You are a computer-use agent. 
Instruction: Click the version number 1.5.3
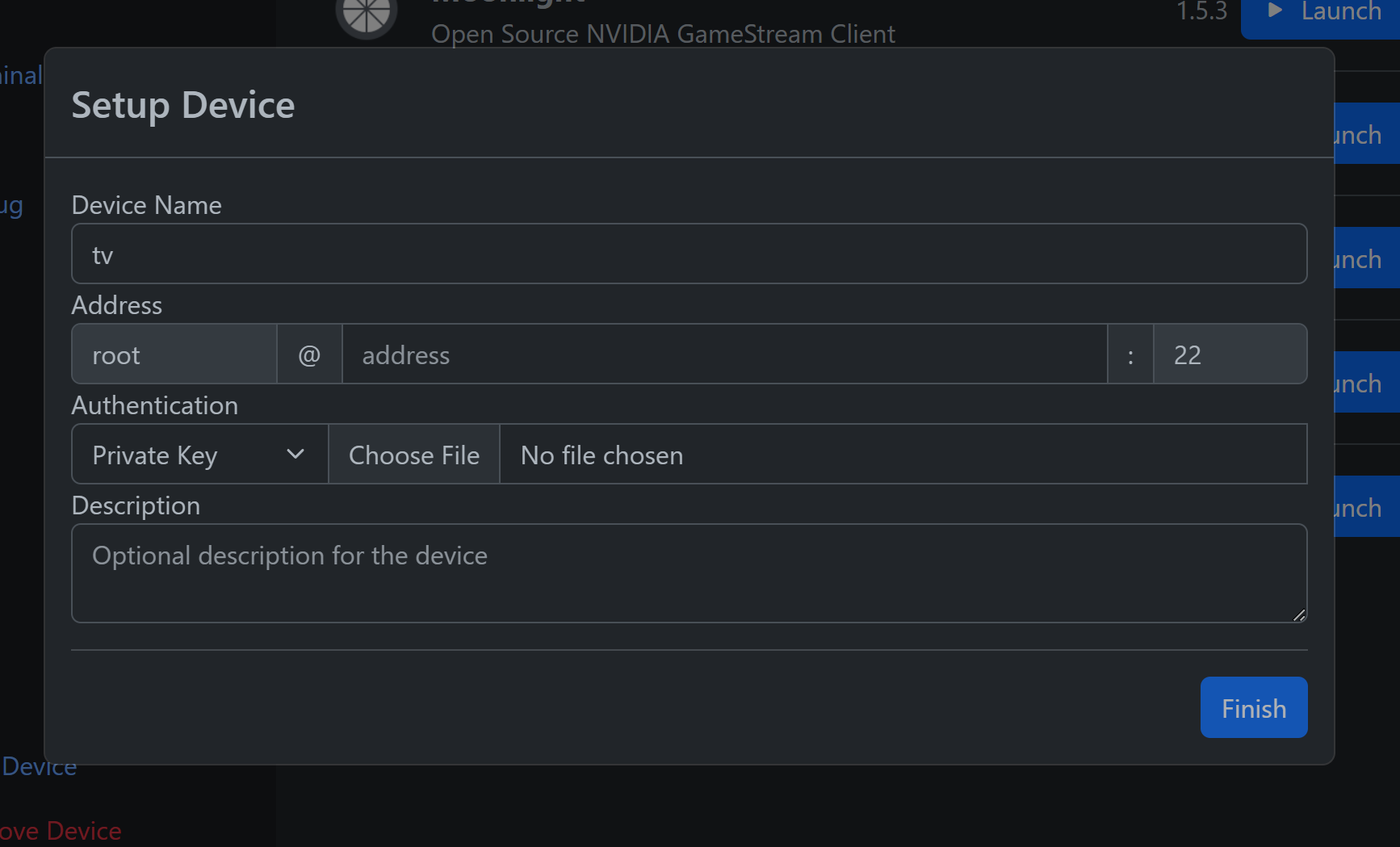point(1201,11)
